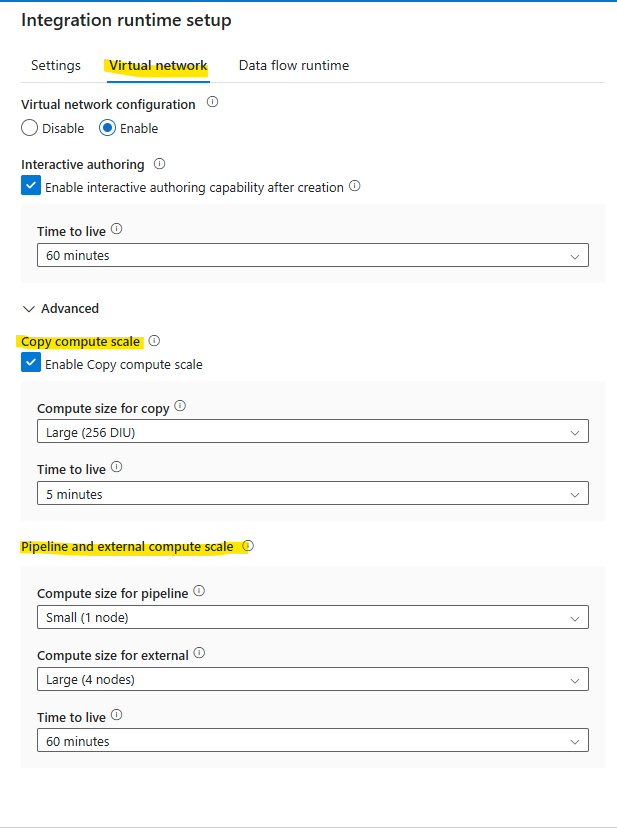Collapse the Advanced section
The height and width of the screenshot is (828, 617).
click(x=29, y=309)
